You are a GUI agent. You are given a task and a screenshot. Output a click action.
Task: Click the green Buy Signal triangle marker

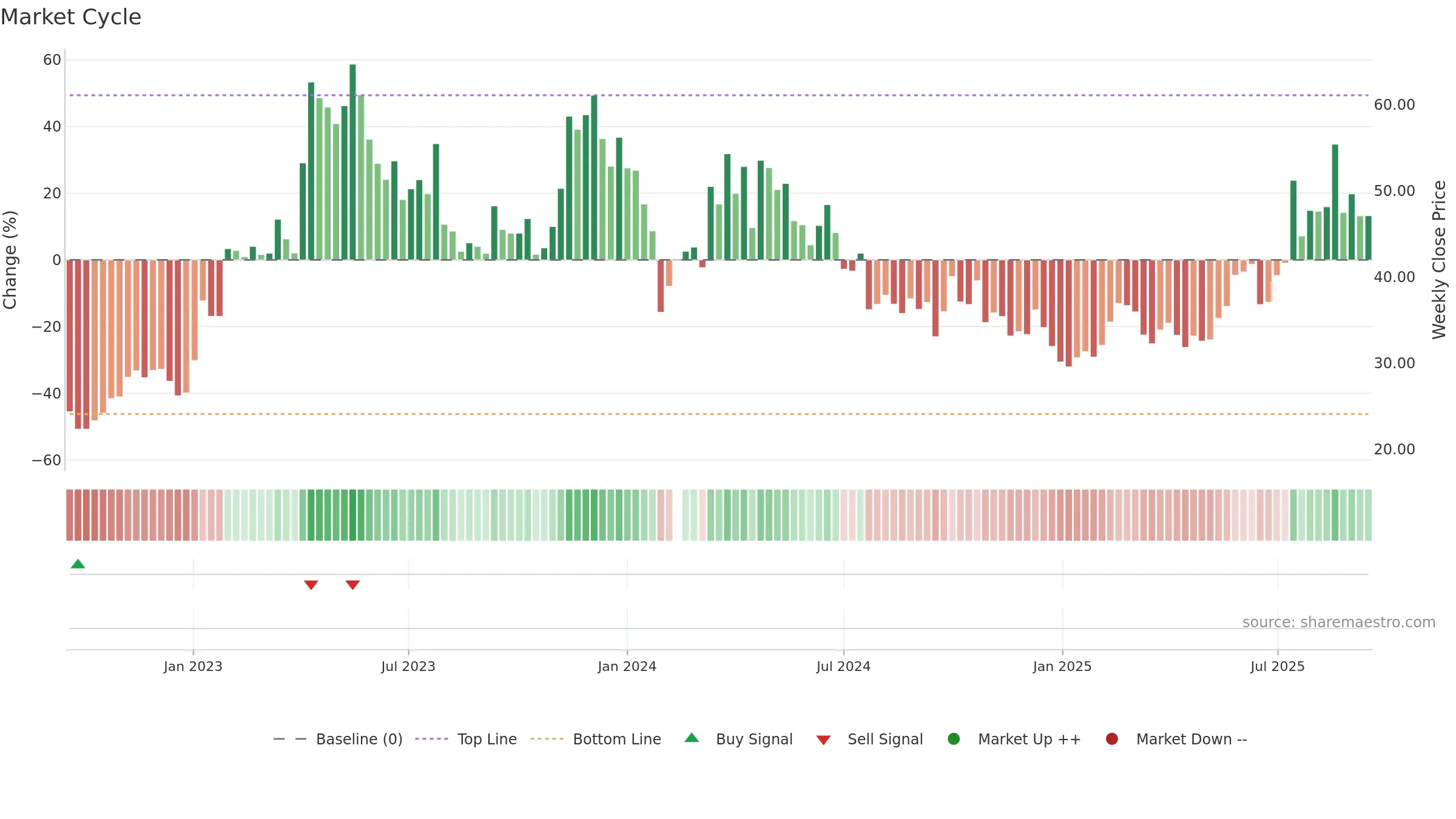pos(78,564)
